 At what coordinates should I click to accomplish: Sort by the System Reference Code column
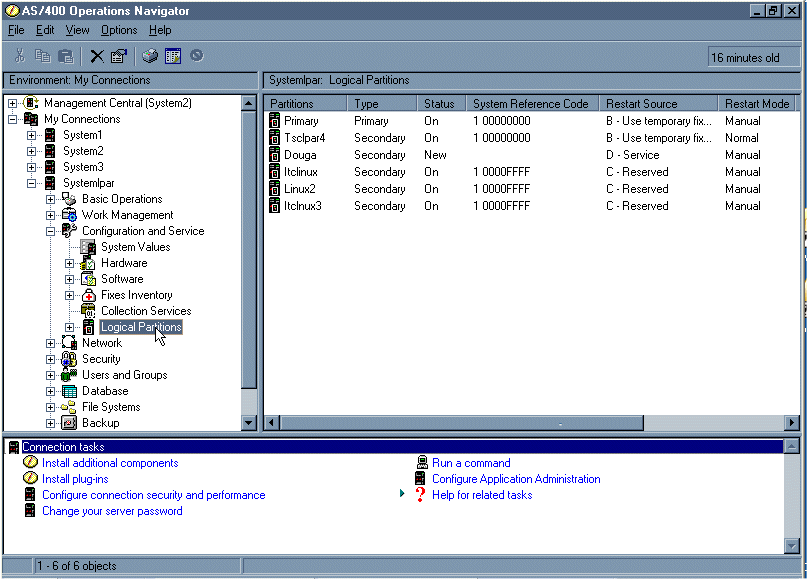[533, 103]
